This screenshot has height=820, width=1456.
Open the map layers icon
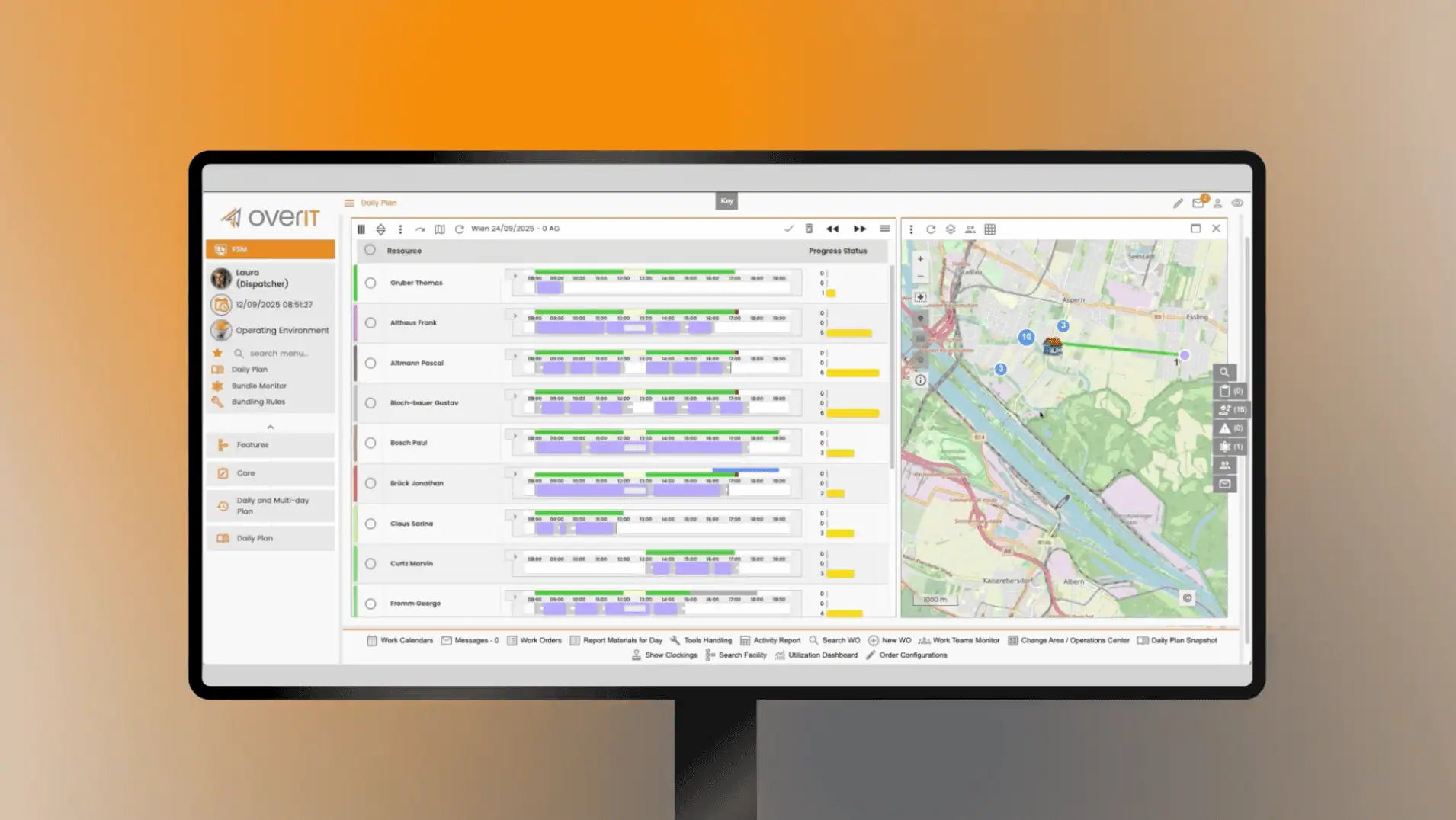(951, 229)
